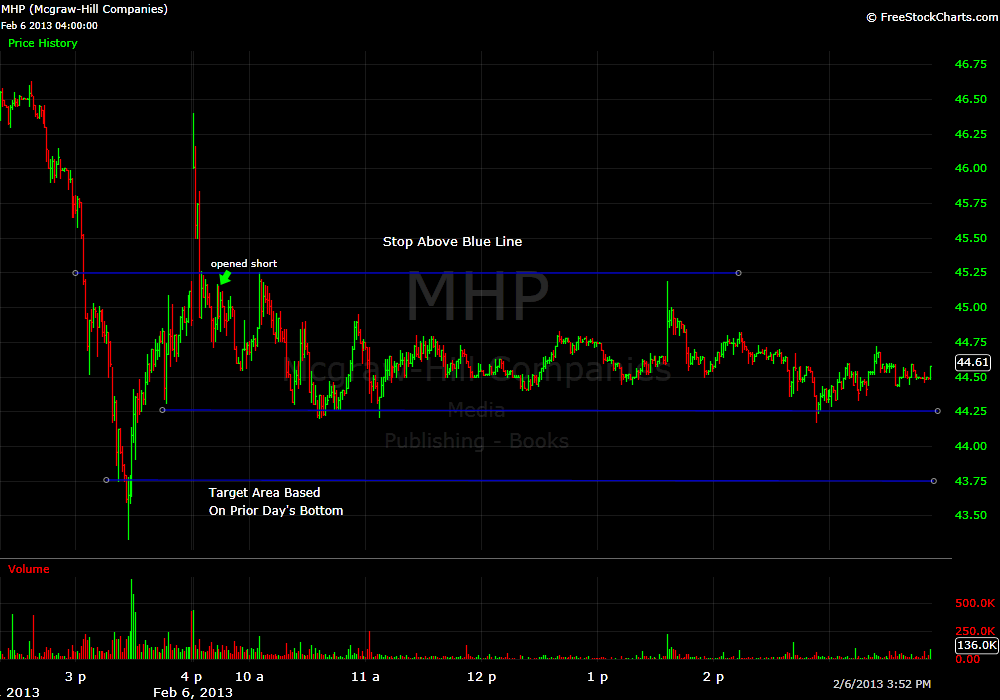
Task: Select the 44.75 price axis label
Action: pos(971,342)
